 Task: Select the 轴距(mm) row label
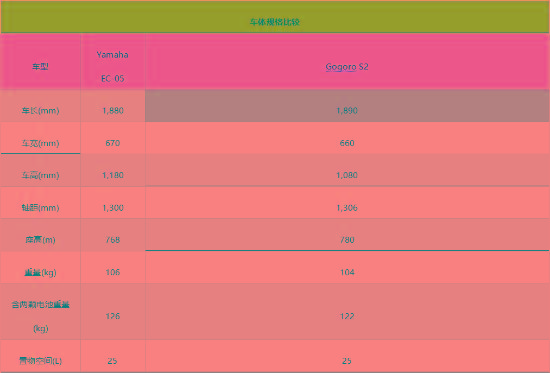click(x=40, y=207)
